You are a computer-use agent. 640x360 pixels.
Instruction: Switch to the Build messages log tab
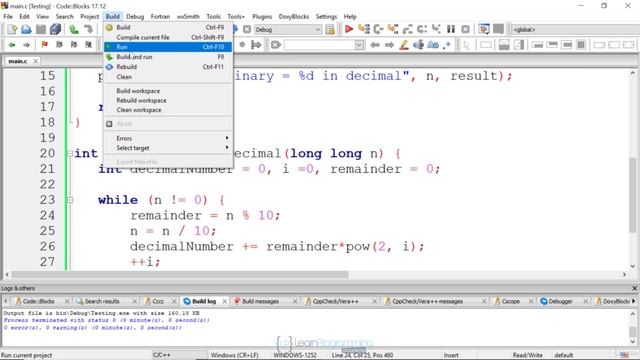pyautogui.click(x=260, y=301)
